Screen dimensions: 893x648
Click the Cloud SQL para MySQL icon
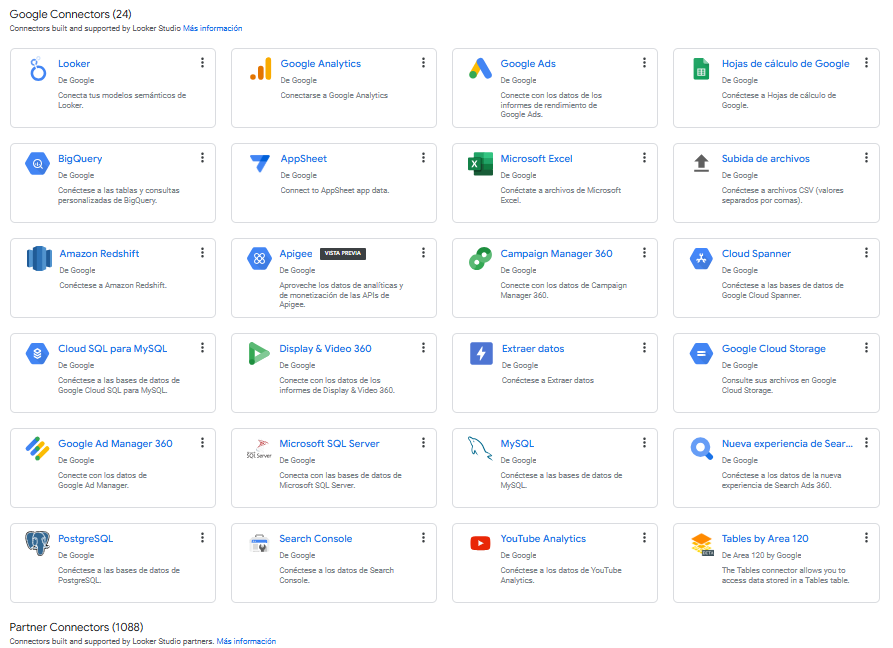click(37, 354)
